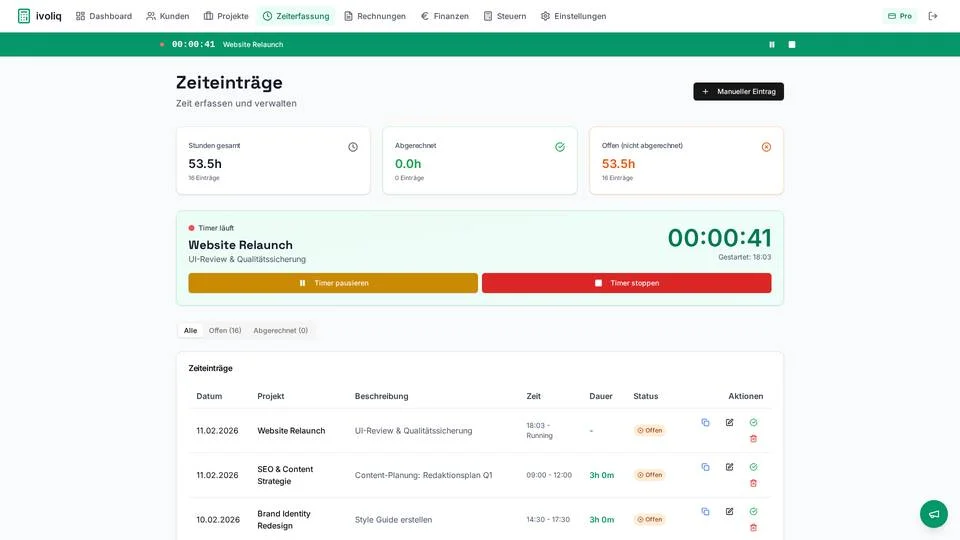This screenshot has width=960, height=540.
Task: Click the Datum column header
Action: pos(209,396)
